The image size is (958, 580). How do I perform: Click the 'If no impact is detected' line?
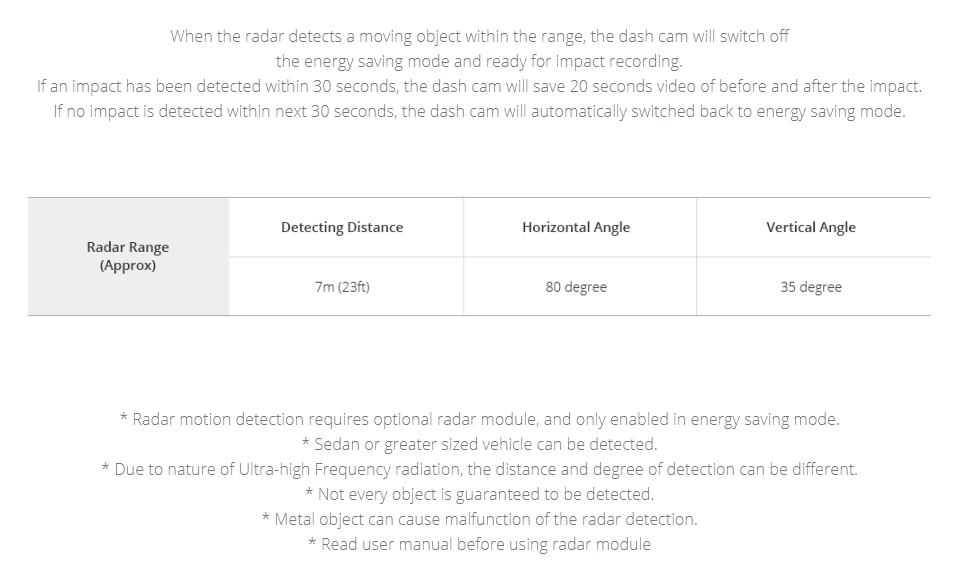pos(479,112)
